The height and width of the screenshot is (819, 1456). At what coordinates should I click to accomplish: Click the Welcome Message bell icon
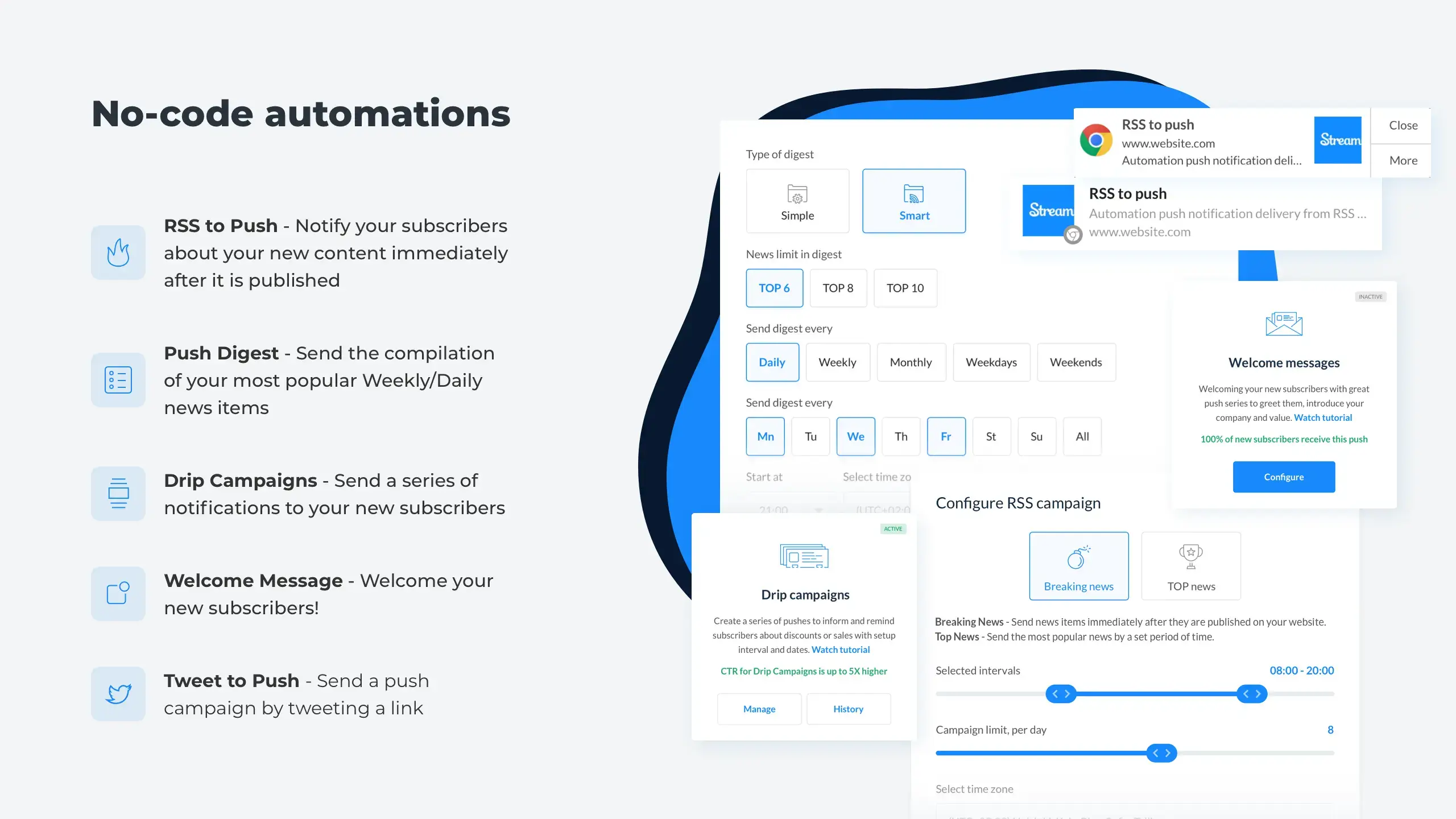click(x=116, y=593)
